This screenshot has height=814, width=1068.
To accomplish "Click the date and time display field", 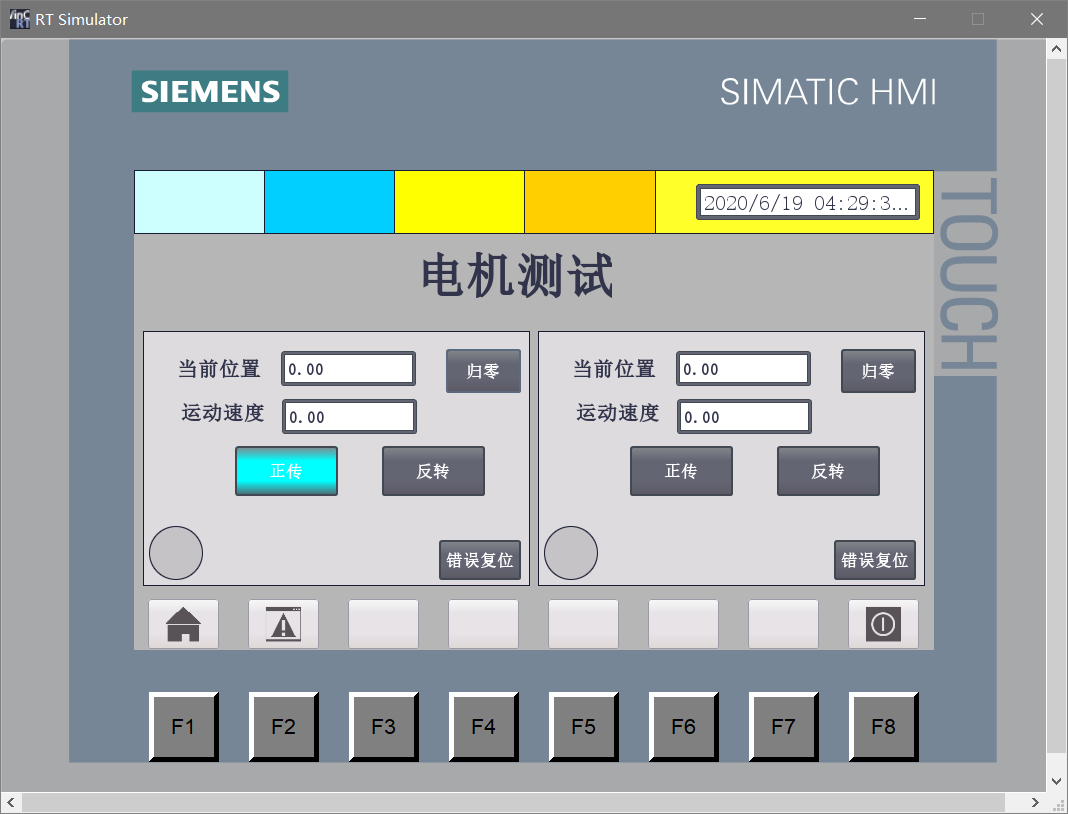I will 807,203.
